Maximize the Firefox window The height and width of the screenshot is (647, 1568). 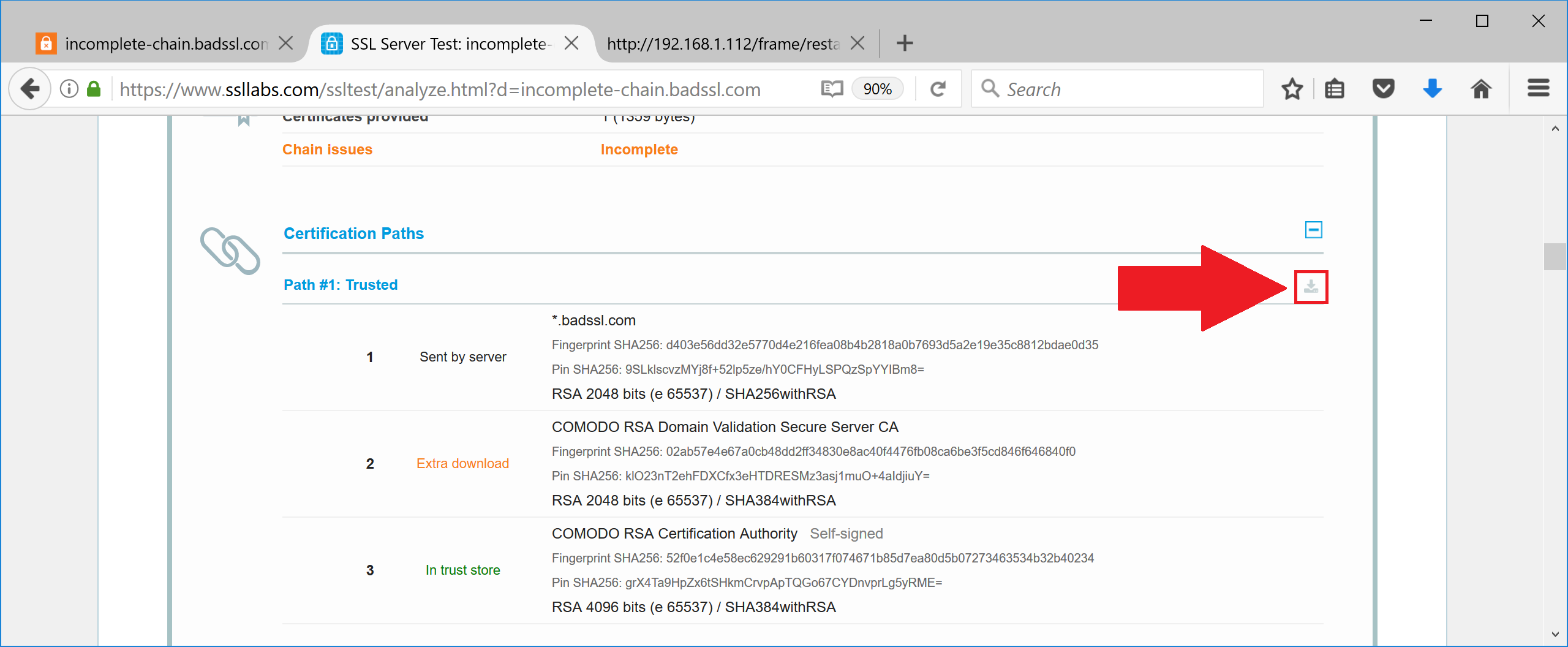click(x=1482, y=21)
